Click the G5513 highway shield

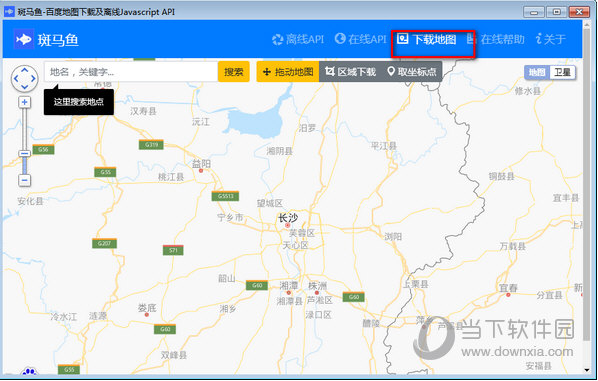(x=225, y=196)
